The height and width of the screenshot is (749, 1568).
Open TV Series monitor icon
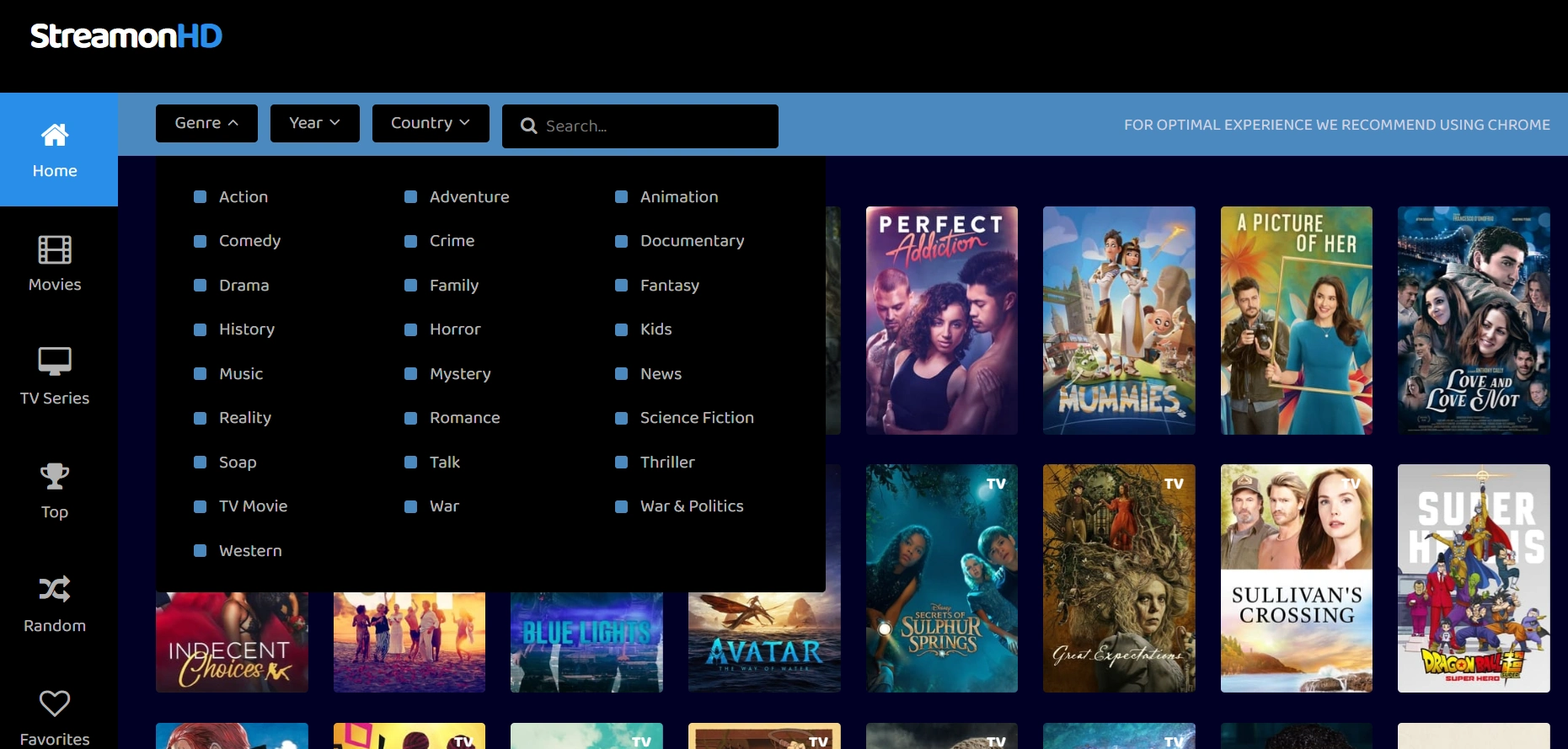point(55,362)
